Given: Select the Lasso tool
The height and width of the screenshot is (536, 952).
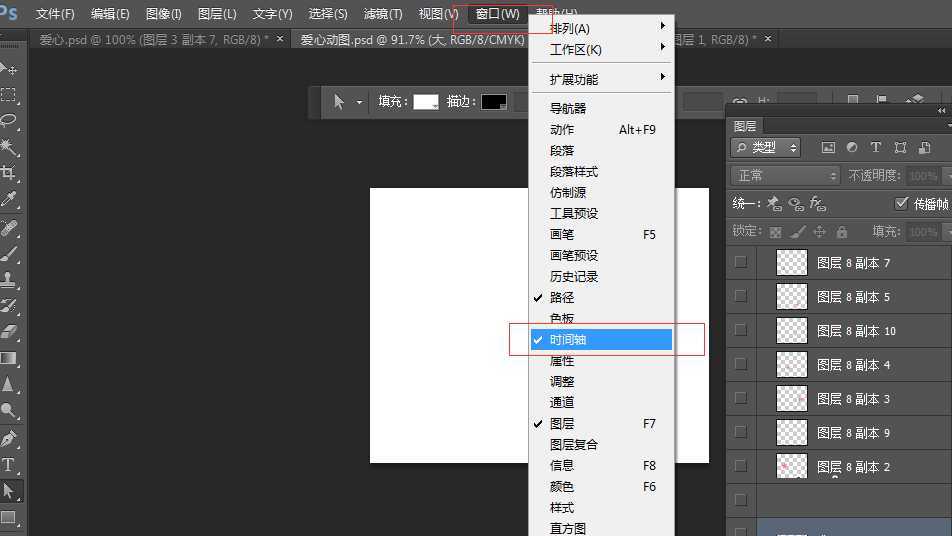Looking at the screenshot, I should 9,121.
